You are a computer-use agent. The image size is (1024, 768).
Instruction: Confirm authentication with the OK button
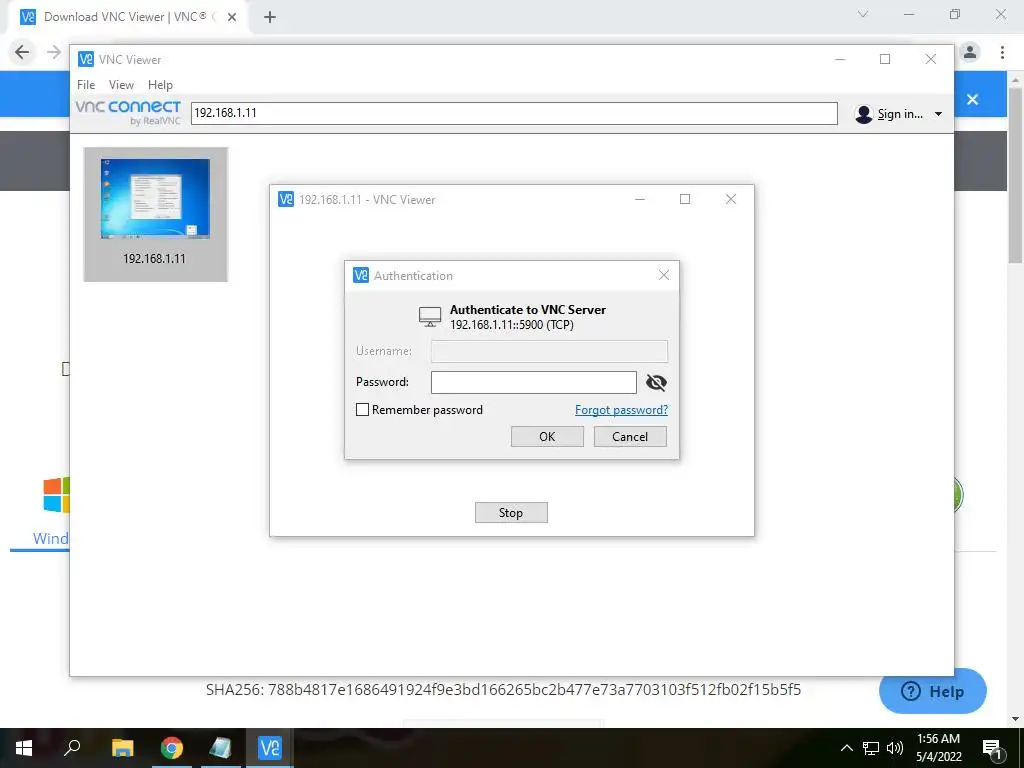point(547,436)
